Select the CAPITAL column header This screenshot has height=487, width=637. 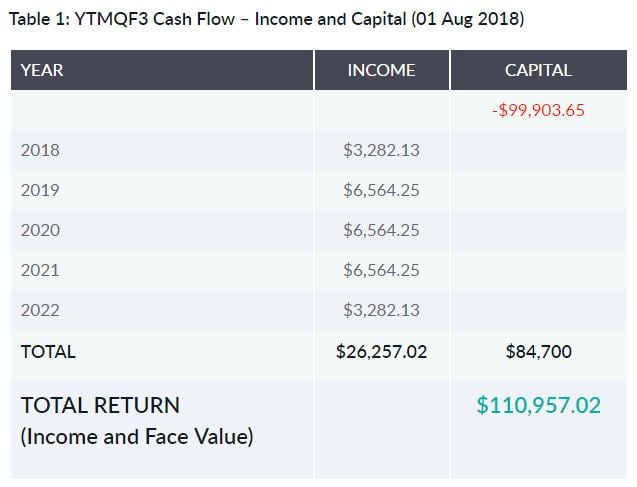pyautogui.click(x=538, y=70)
